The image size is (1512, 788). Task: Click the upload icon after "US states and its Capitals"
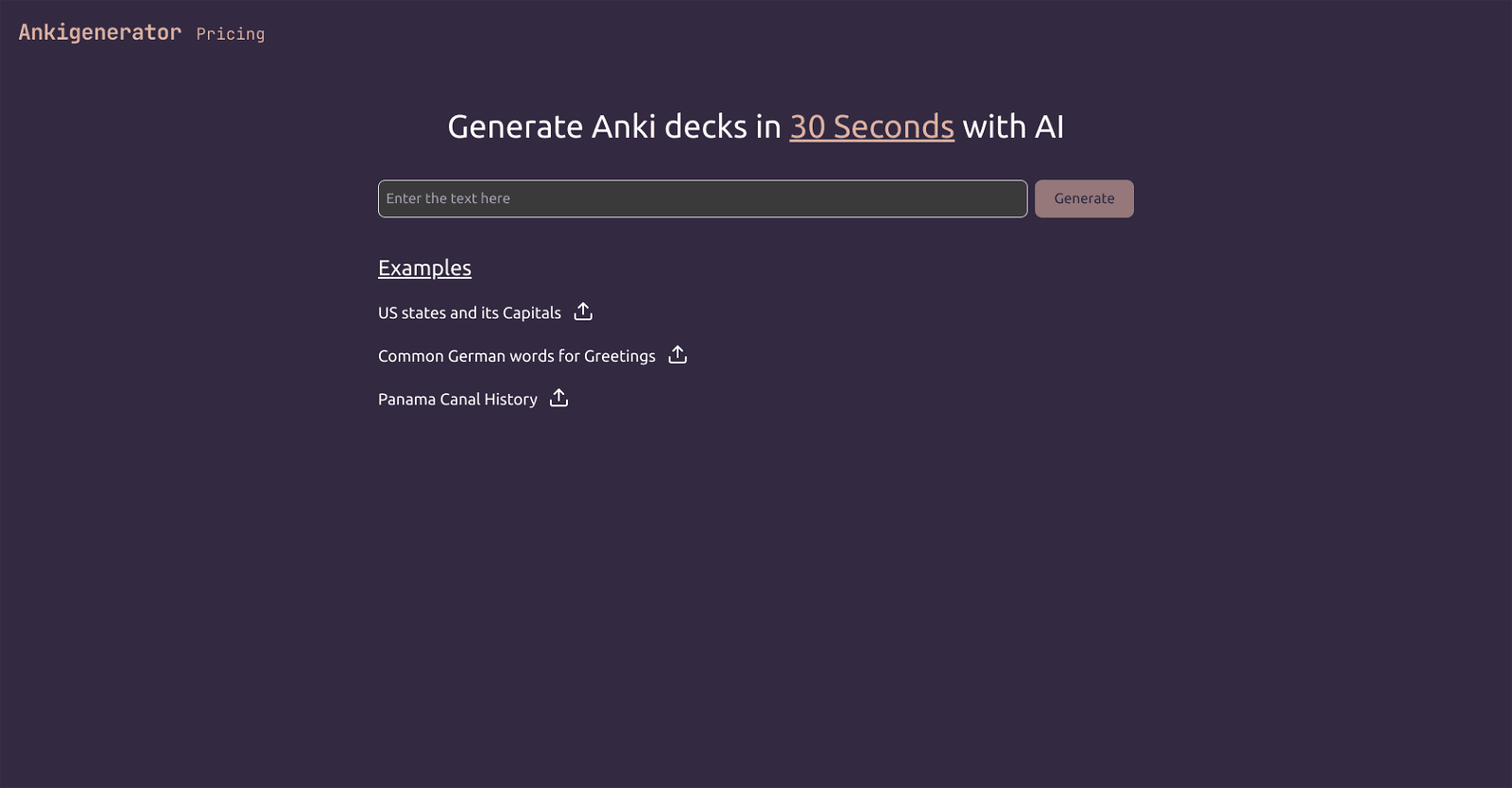(x=583, y=311)
